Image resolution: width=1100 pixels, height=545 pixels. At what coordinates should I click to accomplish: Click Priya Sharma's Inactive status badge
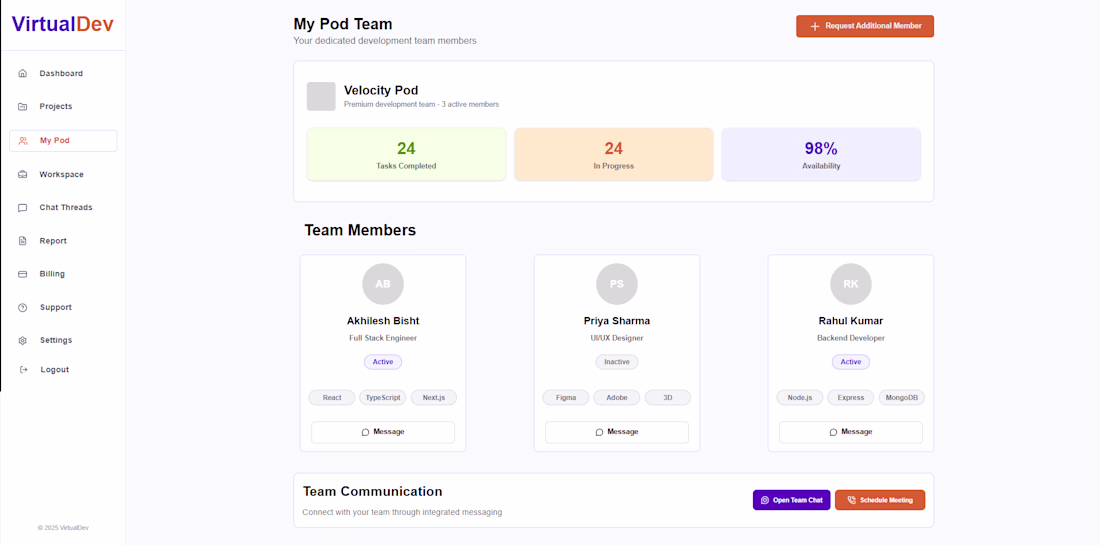point(617,362)
